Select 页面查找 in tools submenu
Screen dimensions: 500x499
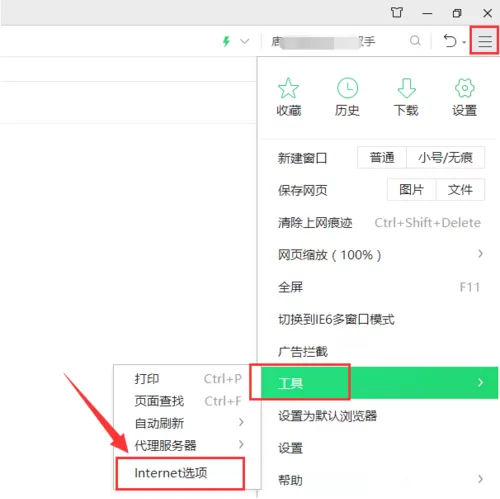[187, 401]
